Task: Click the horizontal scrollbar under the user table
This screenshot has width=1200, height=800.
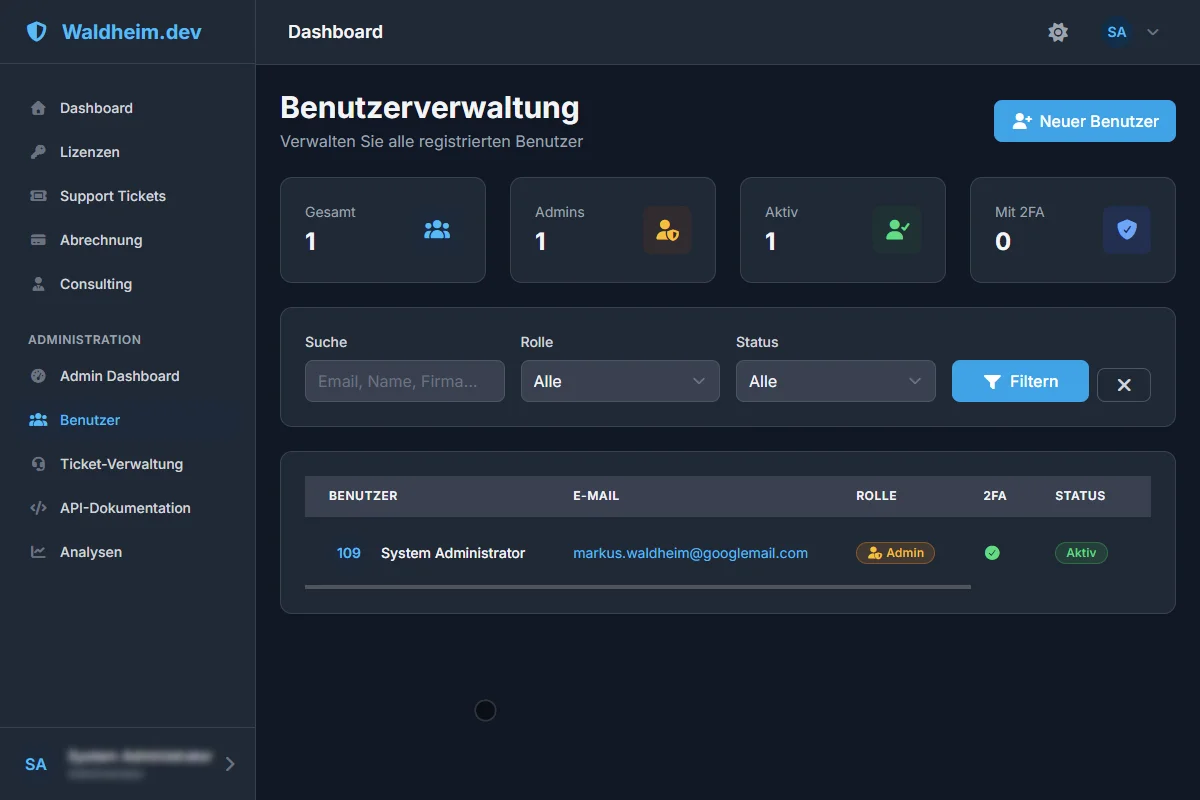Action: (637, 587)
